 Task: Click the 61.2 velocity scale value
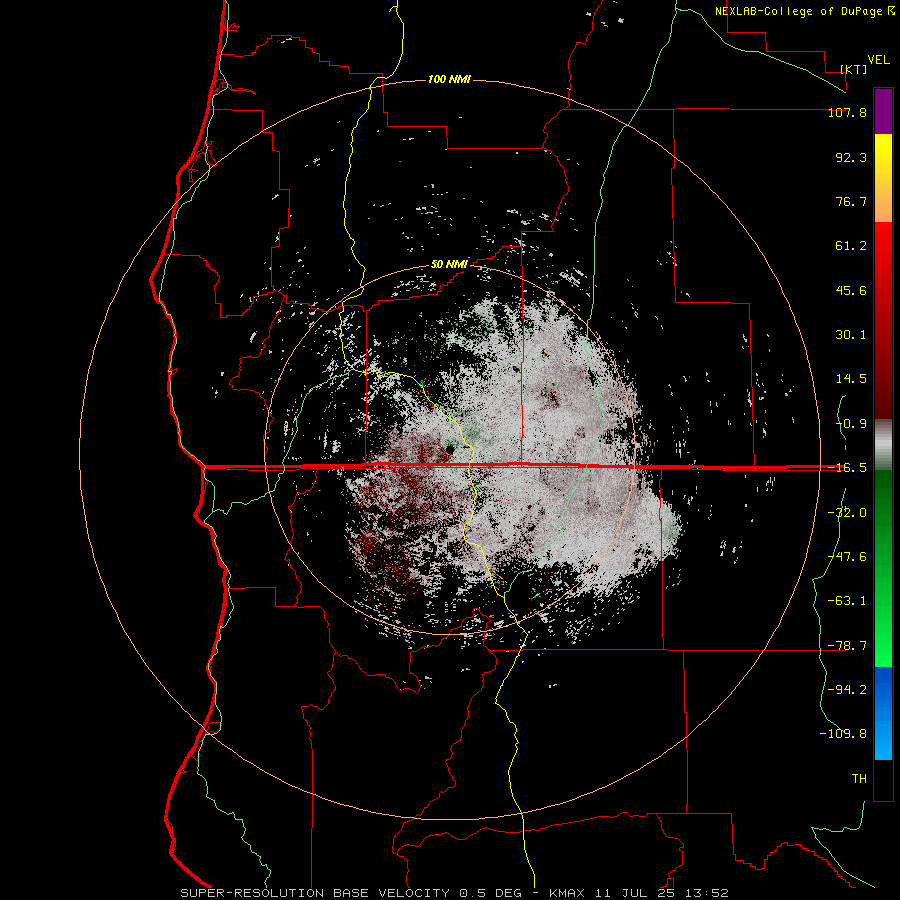(851, 246)
